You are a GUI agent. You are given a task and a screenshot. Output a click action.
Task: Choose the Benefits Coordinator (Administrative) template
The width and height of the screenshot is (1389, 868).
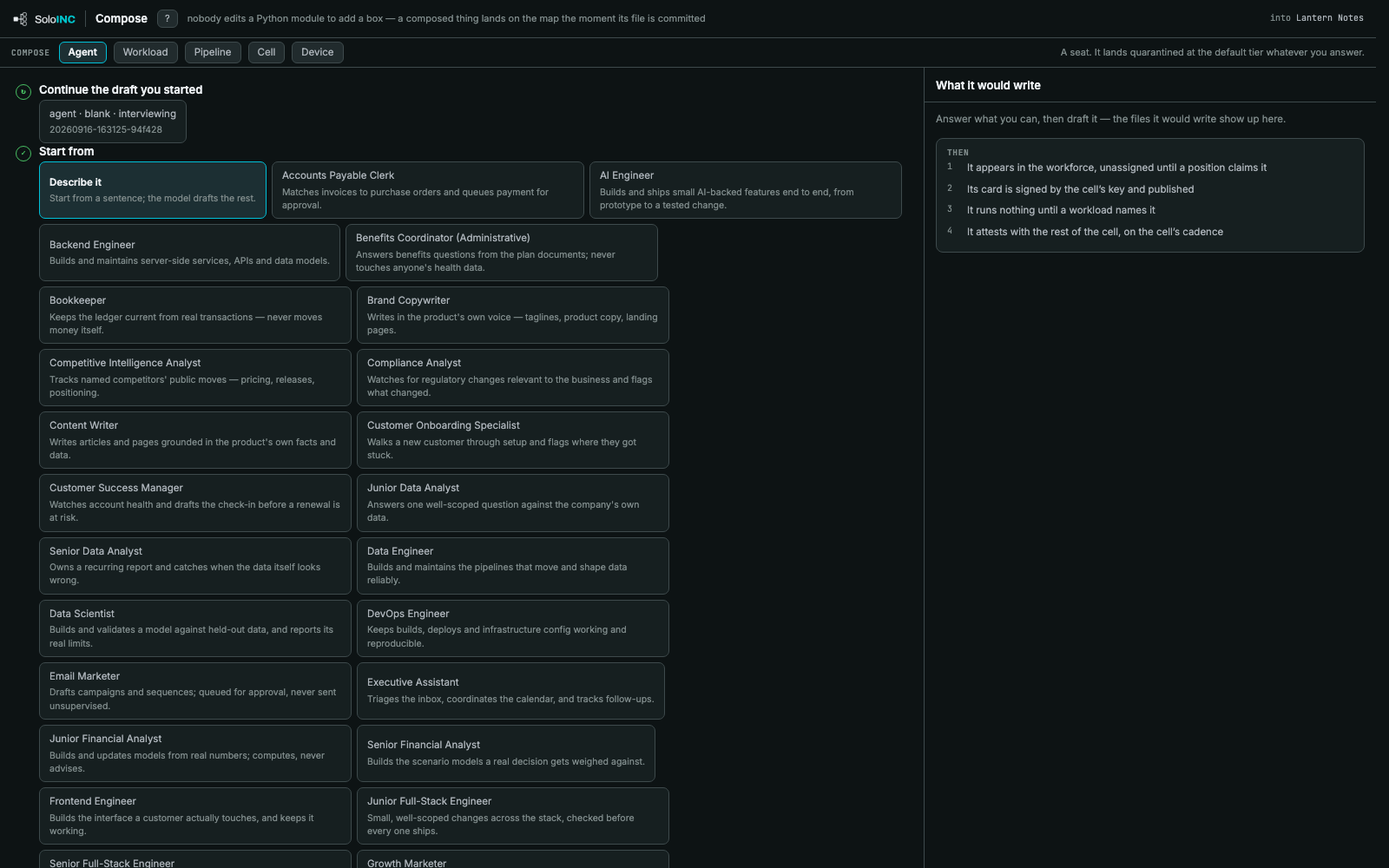coord(502,253)
